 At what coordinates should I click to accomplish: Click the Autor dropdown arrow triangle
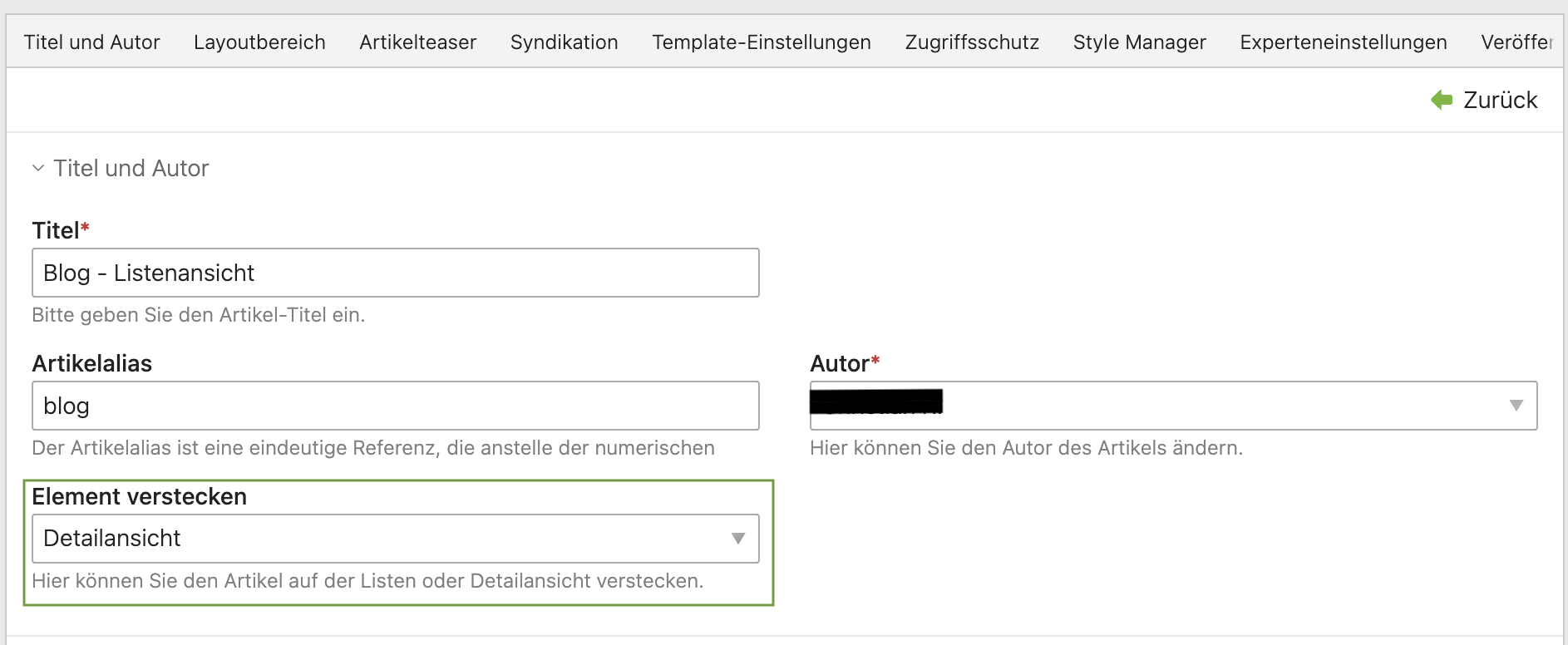coord(1516,406)
